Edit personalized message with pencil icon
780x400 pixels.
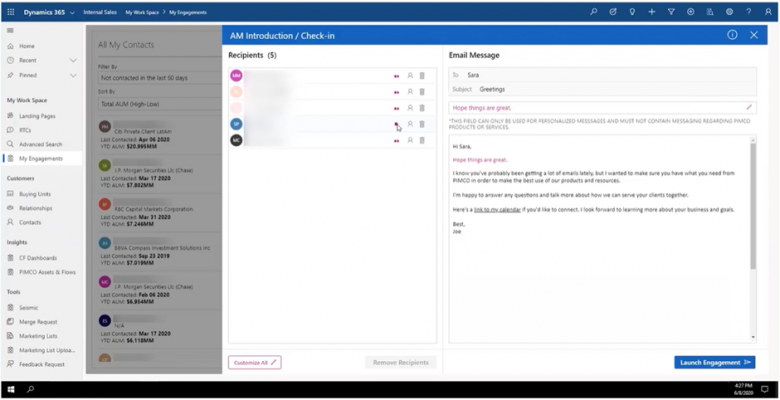(x=749, y=107)
